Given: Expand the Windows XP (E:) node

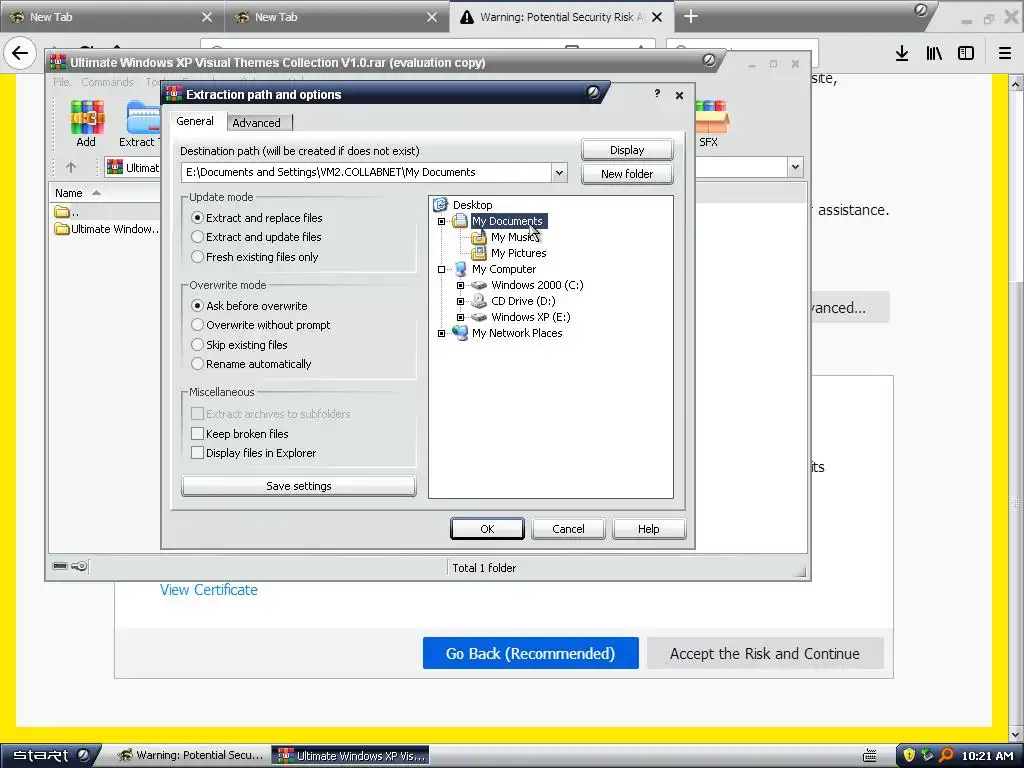Looking at the screenshot, I should [x=460, y=317].
